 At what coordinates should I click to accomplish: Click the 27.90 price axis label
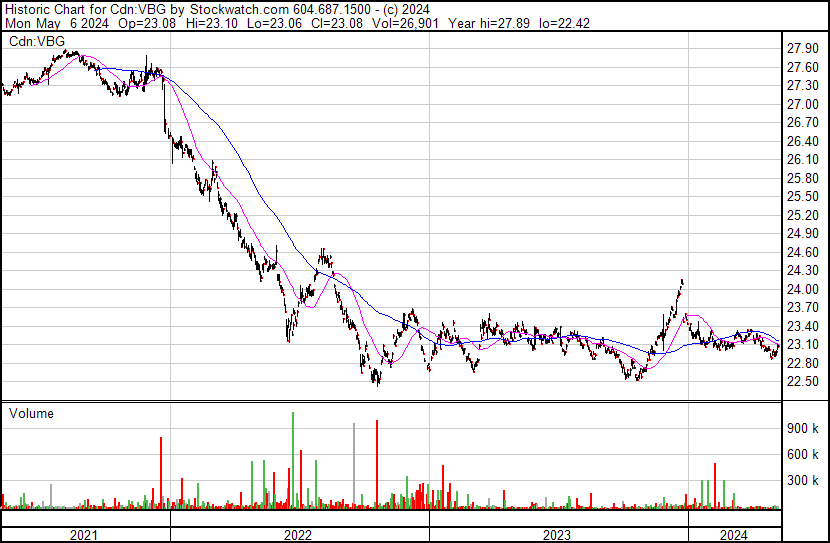coord(802,49)
